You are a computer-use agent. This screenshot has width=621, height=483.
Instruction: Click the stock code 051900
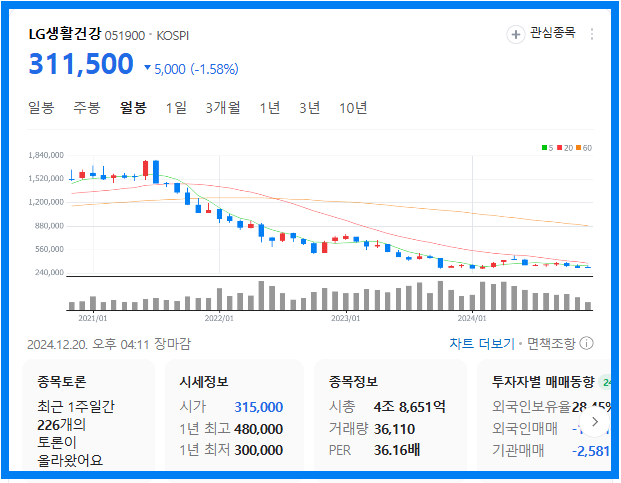[125, 36]
